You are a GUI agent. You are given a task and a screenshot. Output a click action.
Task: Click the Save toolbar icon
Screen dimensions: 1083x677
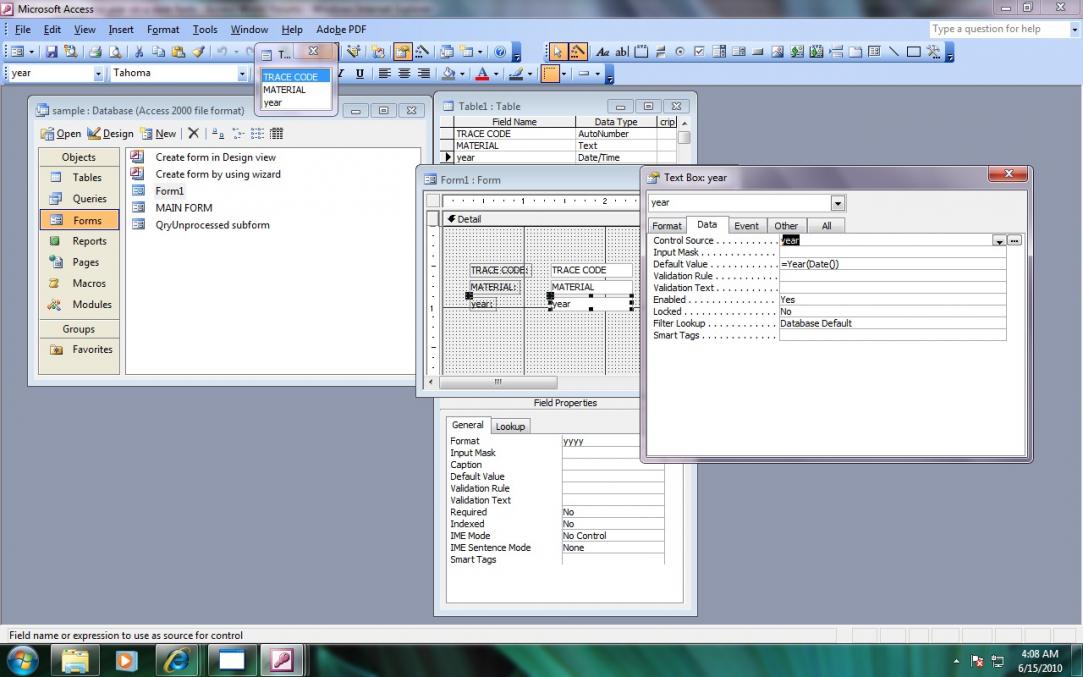tap(51, 52)
